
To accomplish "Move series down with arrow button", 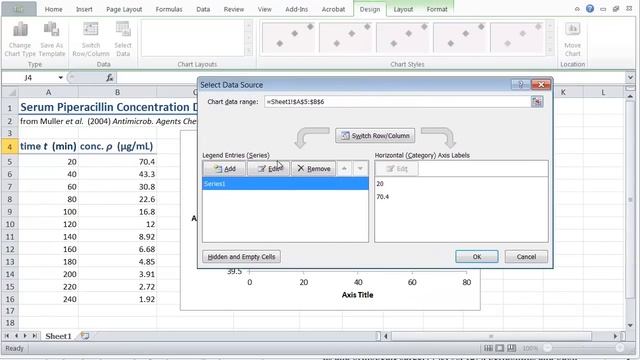I will click(x=360, y=169).
